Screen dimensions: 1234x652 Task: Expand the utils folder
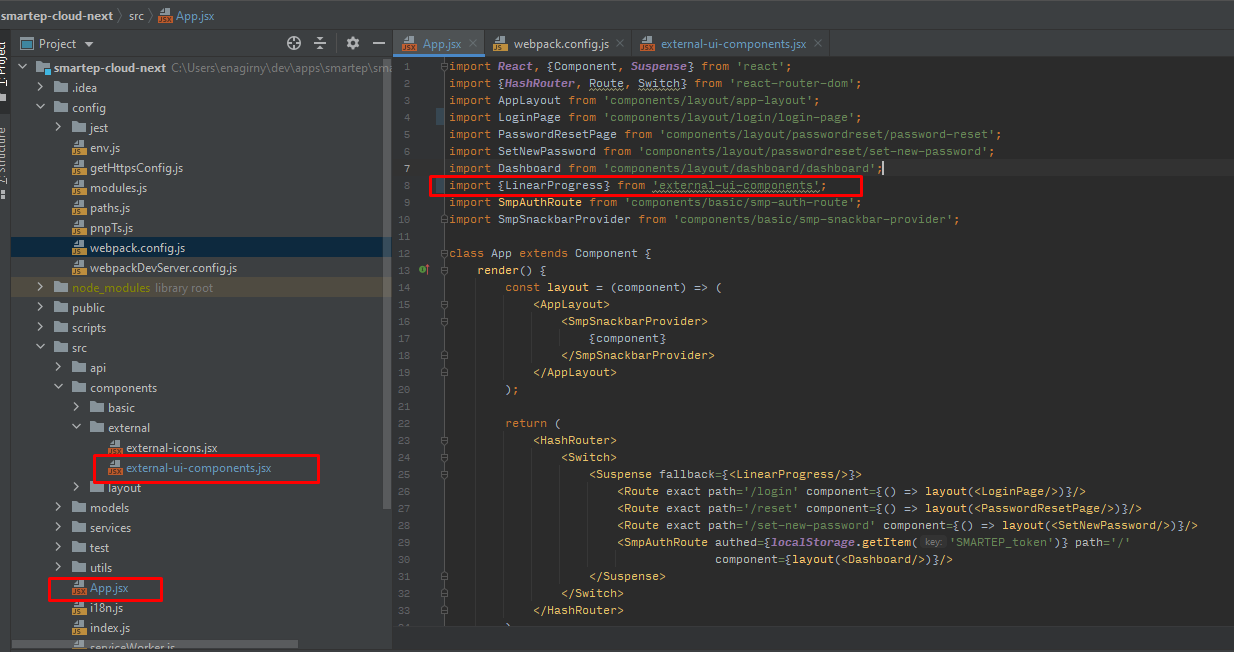tap(59, 568)
